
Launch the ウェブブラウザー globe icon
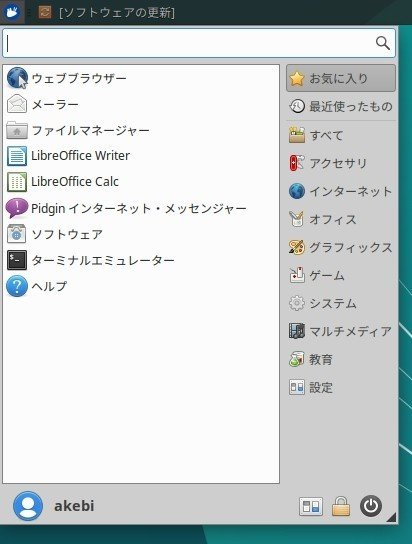coord(17,78)
